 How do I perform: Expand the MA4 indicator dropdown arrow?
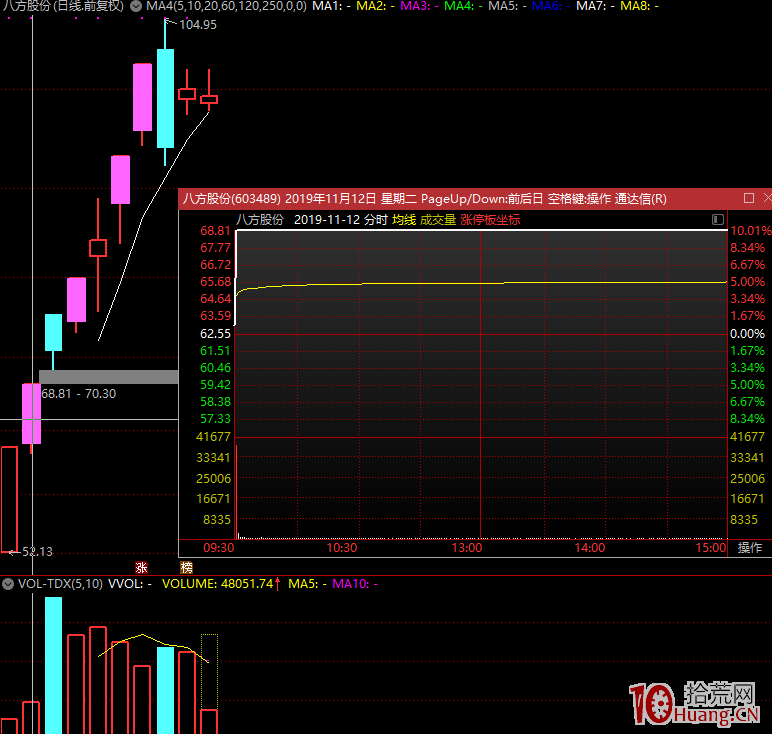(136, 6)
